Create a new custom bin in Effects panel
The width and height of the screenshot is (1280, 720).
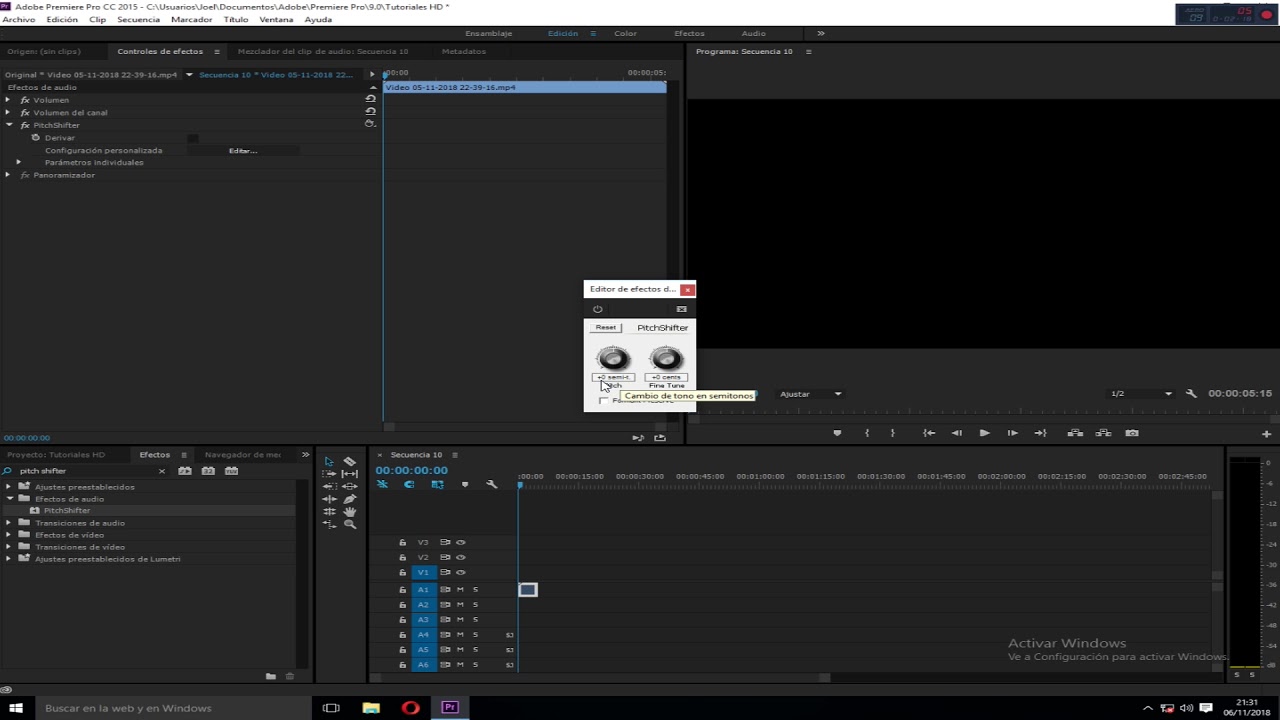coord(270,676)
